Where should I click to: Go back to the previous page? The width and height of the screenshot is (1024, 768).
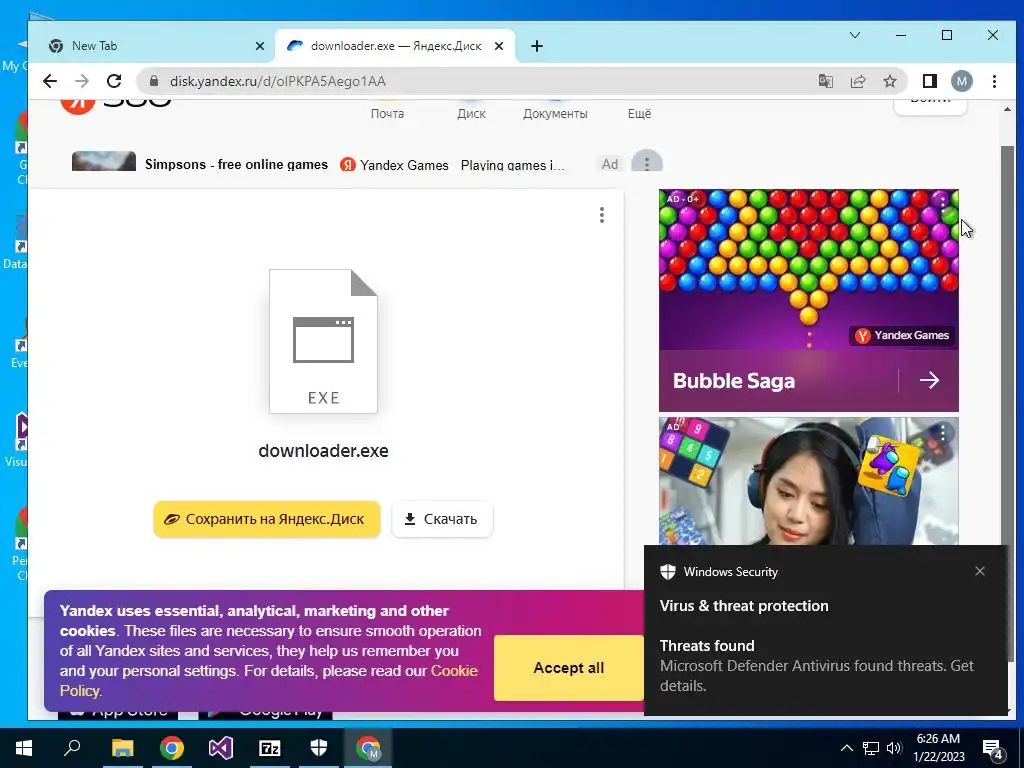tap(50, 81)
